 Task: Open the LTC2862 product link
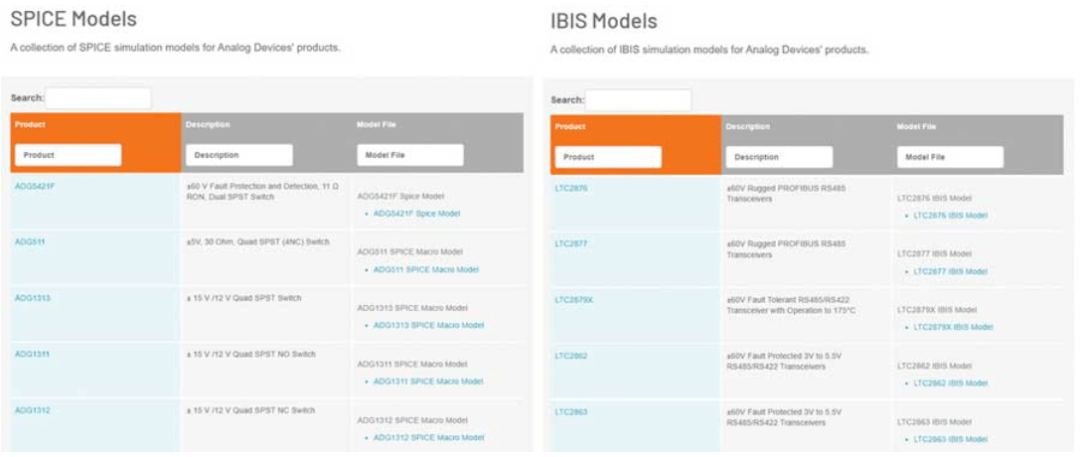(571, 356)
